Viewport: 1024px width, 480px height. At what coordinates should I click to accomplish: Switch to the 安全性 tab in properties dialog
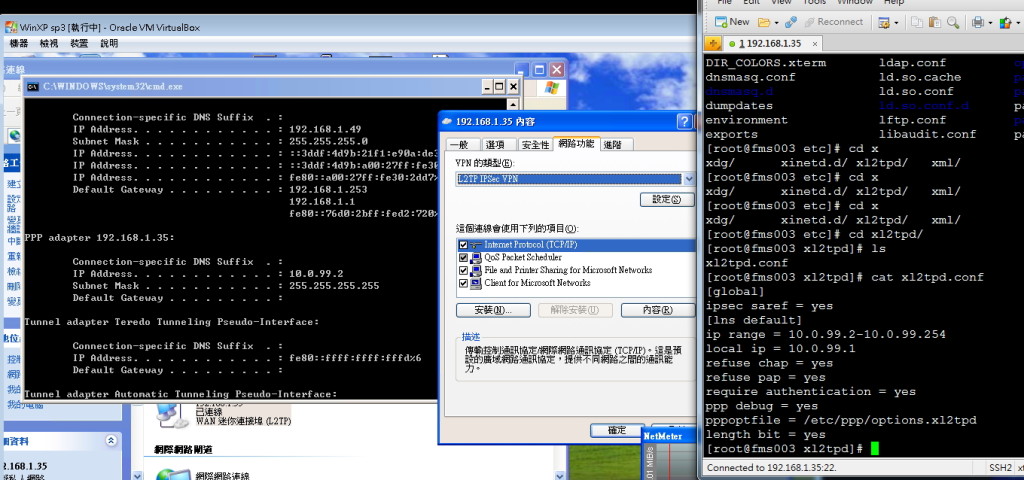(x=535, y=145)
